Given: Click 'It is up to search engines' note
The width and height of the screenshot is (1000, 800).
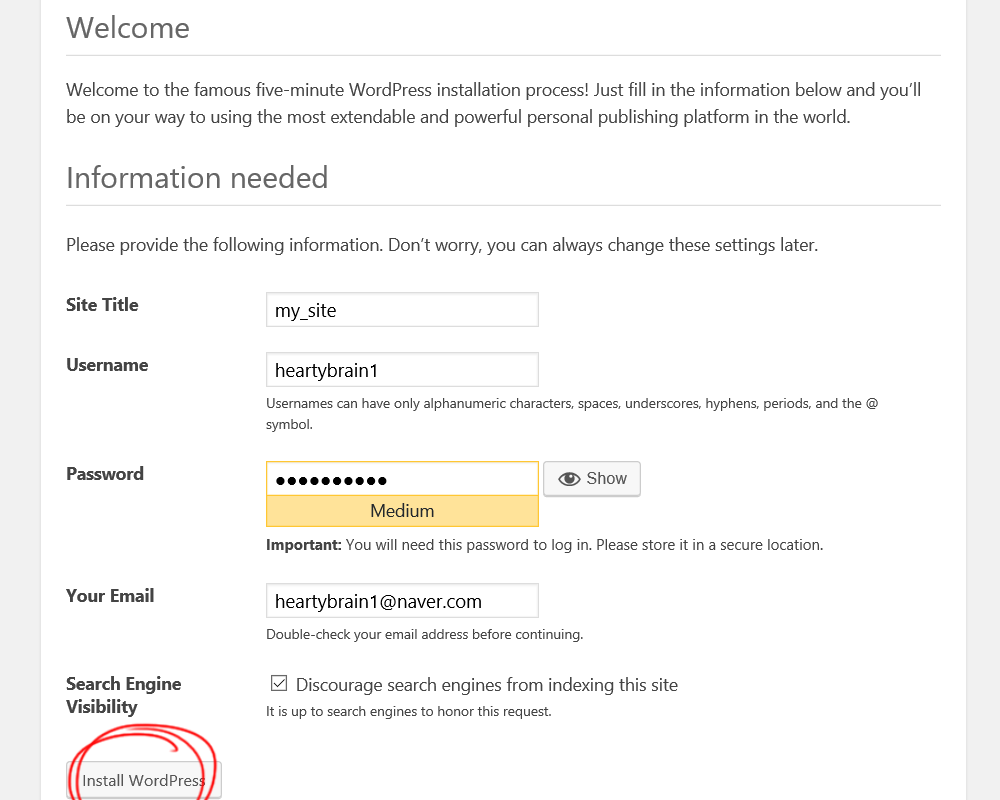Looking at the screenshot, I should click(408, 711).
